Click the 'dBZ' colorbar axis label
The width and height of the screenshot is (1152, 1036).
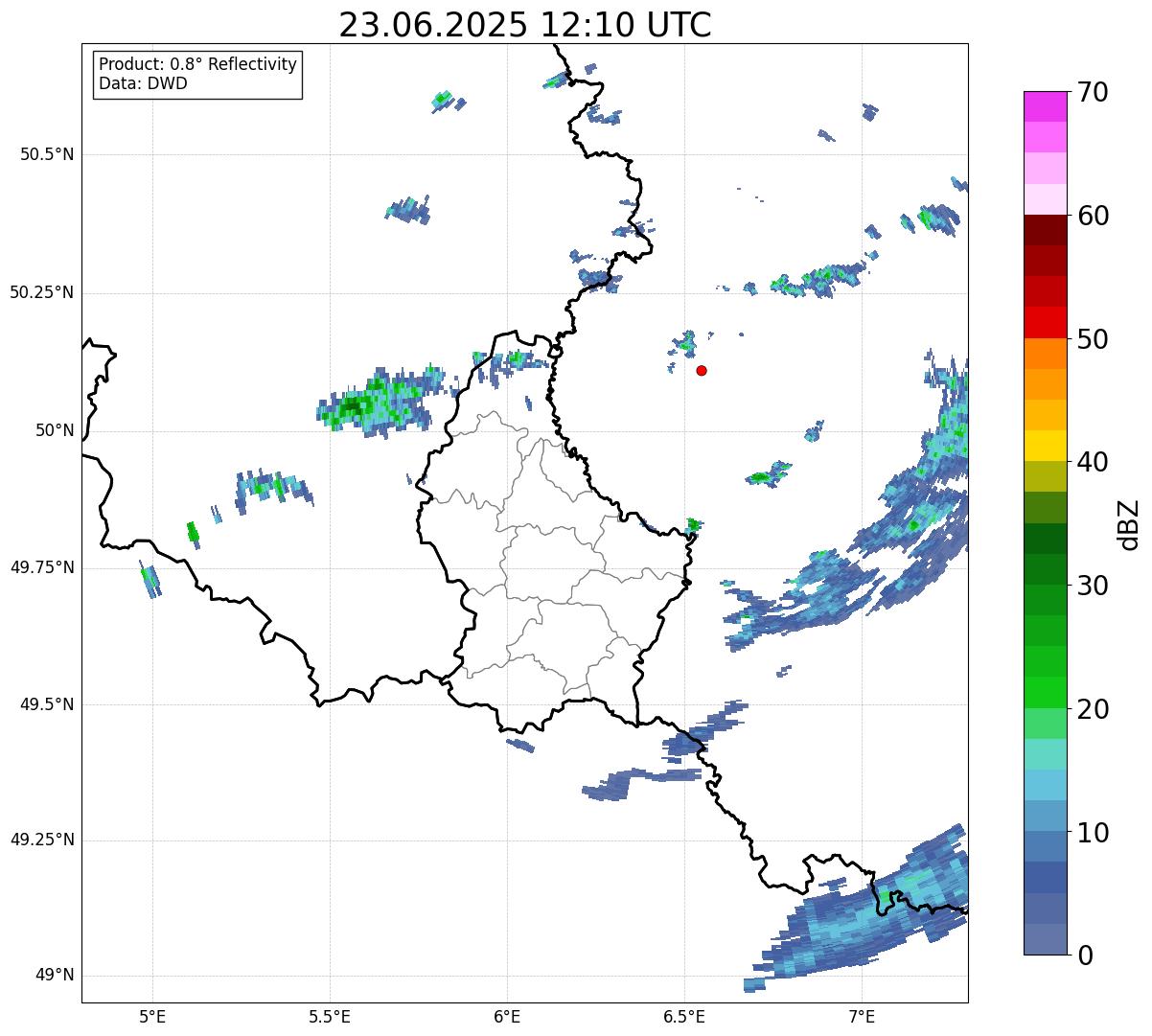(x=1130, y=524)
